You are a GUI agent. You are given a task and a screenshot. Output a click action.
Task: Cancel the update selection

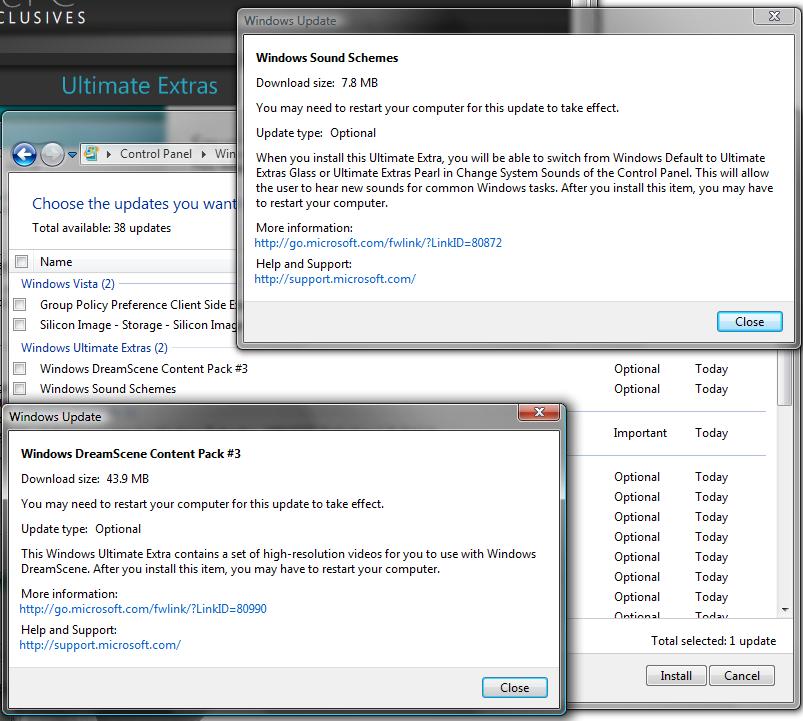pyautogui.click(x=742, y=676)
